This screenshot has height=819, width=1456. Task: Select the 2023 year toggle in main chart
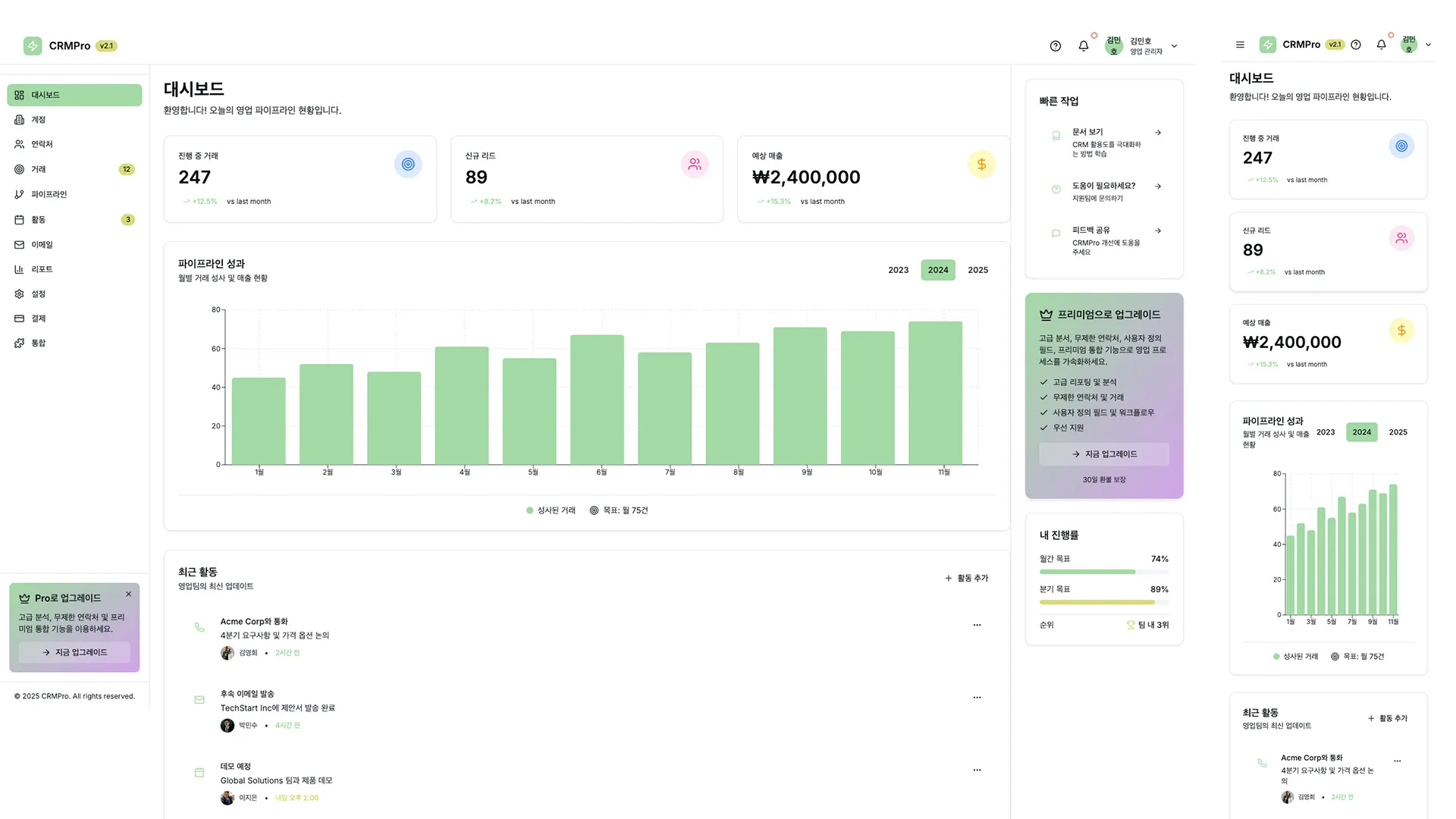[x=898, y=270]
